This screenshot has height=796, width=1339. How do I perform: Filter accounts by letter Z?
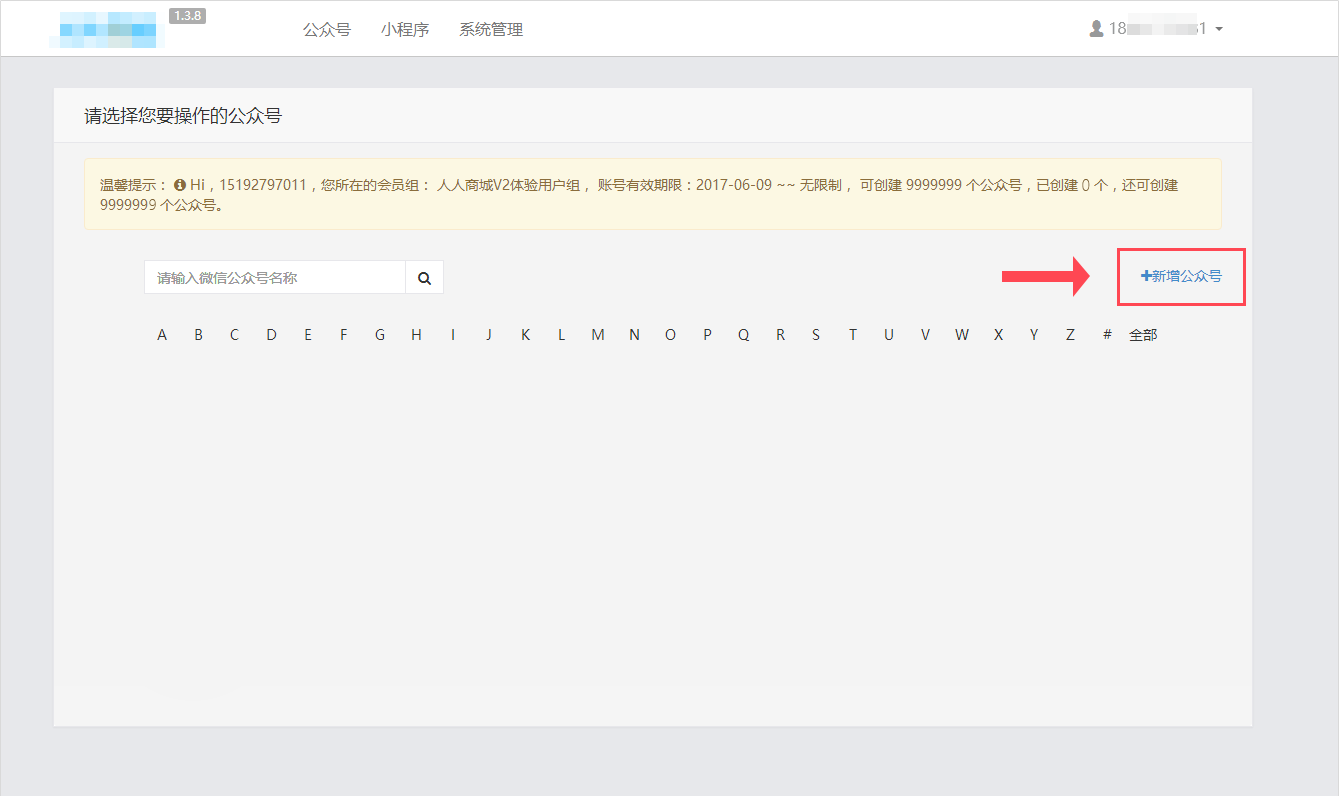pos(1070,335)
